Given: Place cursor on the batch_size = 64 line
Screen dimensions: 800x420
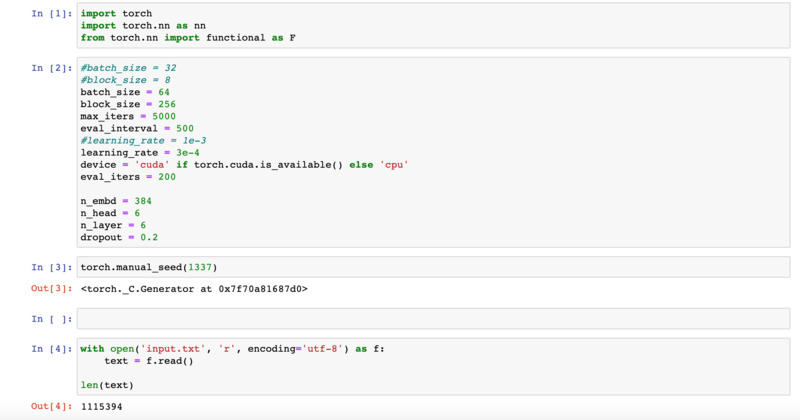Looking at the screenshot, I should (x=125, y=92).
